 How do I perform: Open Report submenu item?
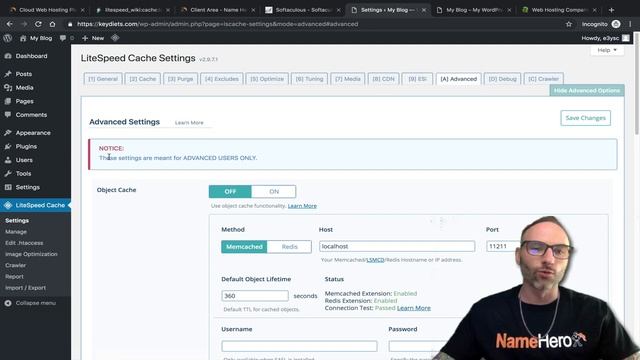pos(14,276)
